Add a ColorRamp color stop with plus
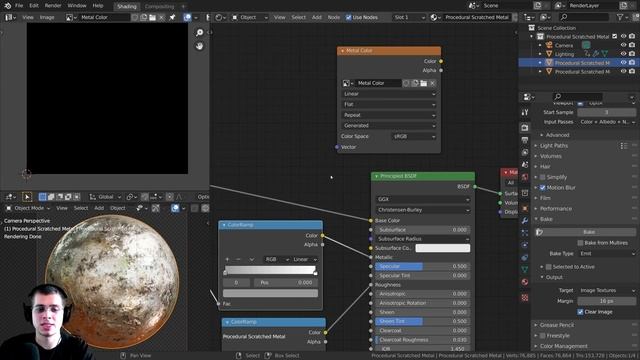 (227, 260)
